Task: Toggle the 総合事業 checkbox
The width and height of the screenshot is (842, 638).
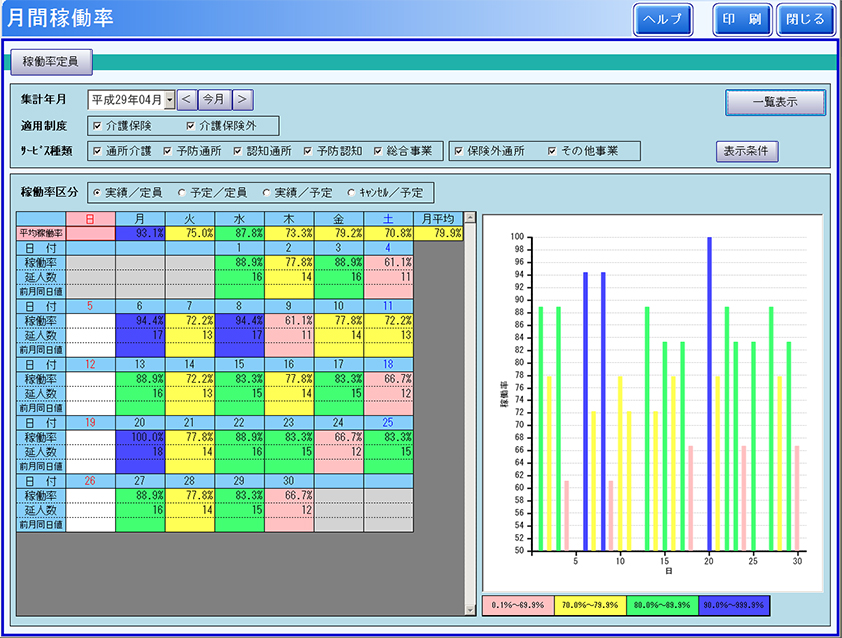Action: point(378,151)
